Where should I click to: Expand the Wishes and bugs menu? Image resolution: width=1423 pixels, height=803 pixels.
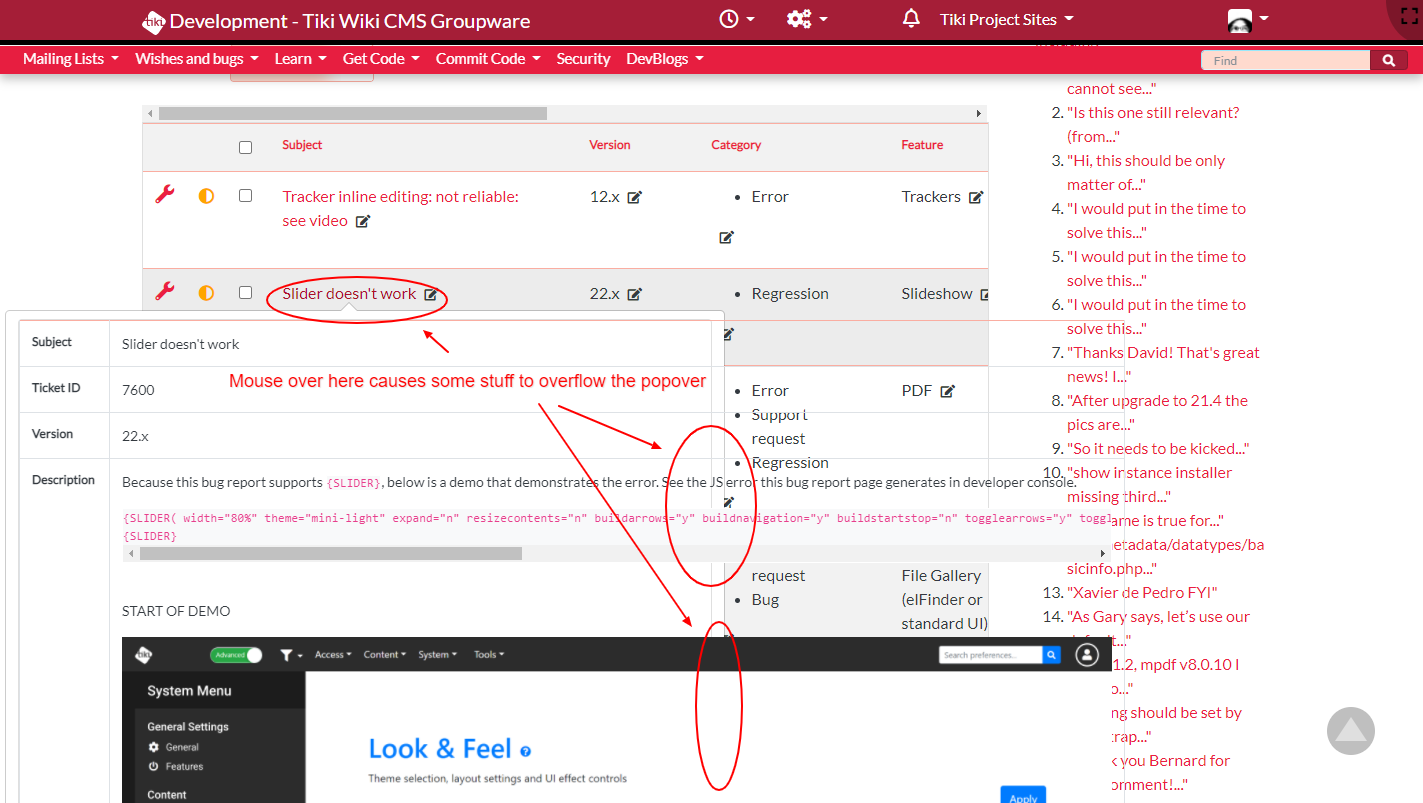[x=197, y=59]
